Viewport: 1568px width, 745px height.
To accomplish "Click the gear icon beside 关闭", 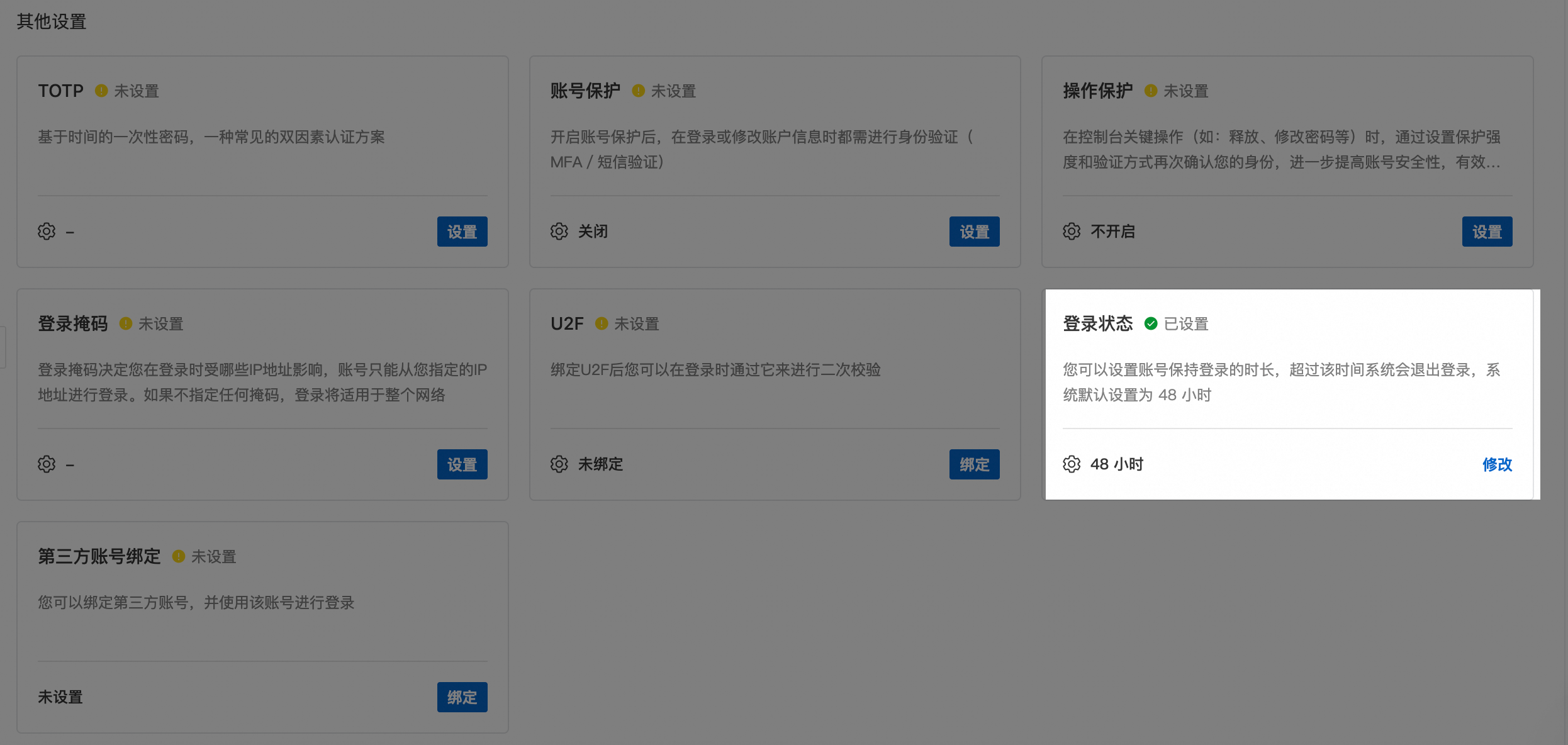I will pyautogui.click(x=559, y=232).
